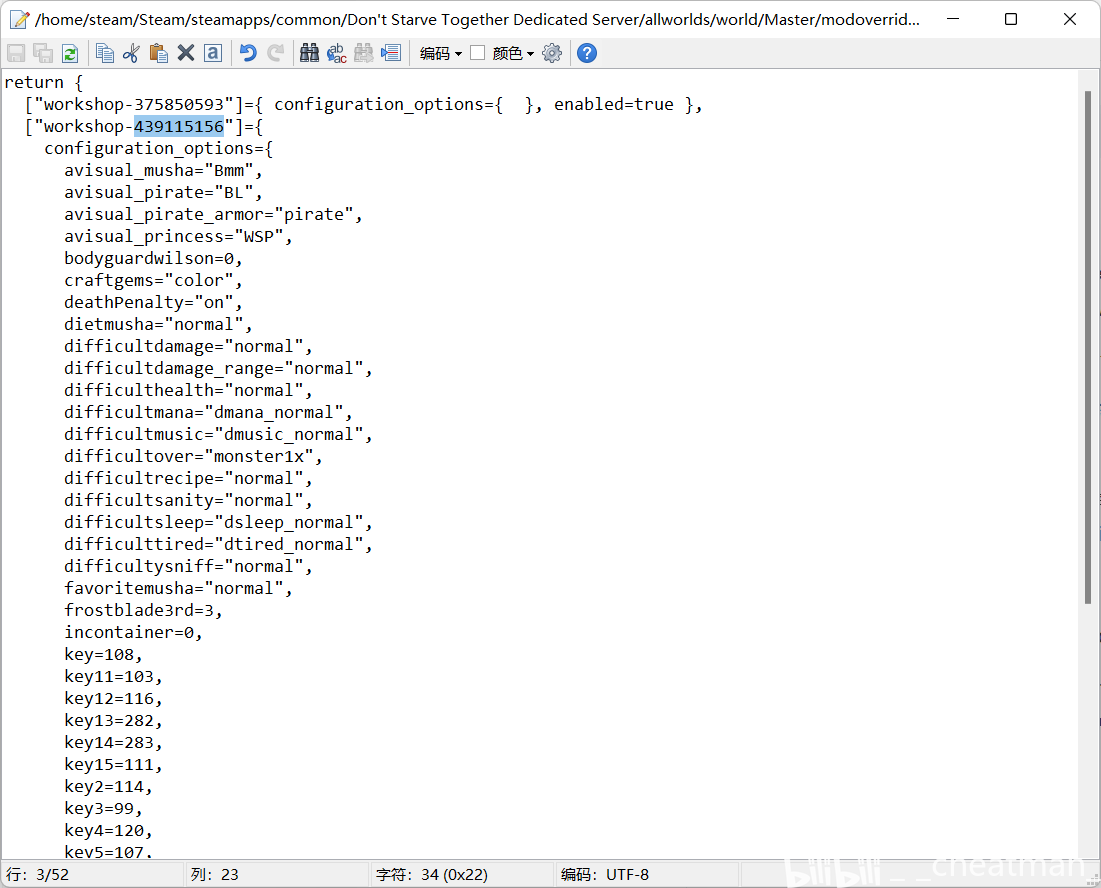Undo the last edit
Viewport: 1101px width, 888px height.
pyautogui.click(x=248, y=53)
